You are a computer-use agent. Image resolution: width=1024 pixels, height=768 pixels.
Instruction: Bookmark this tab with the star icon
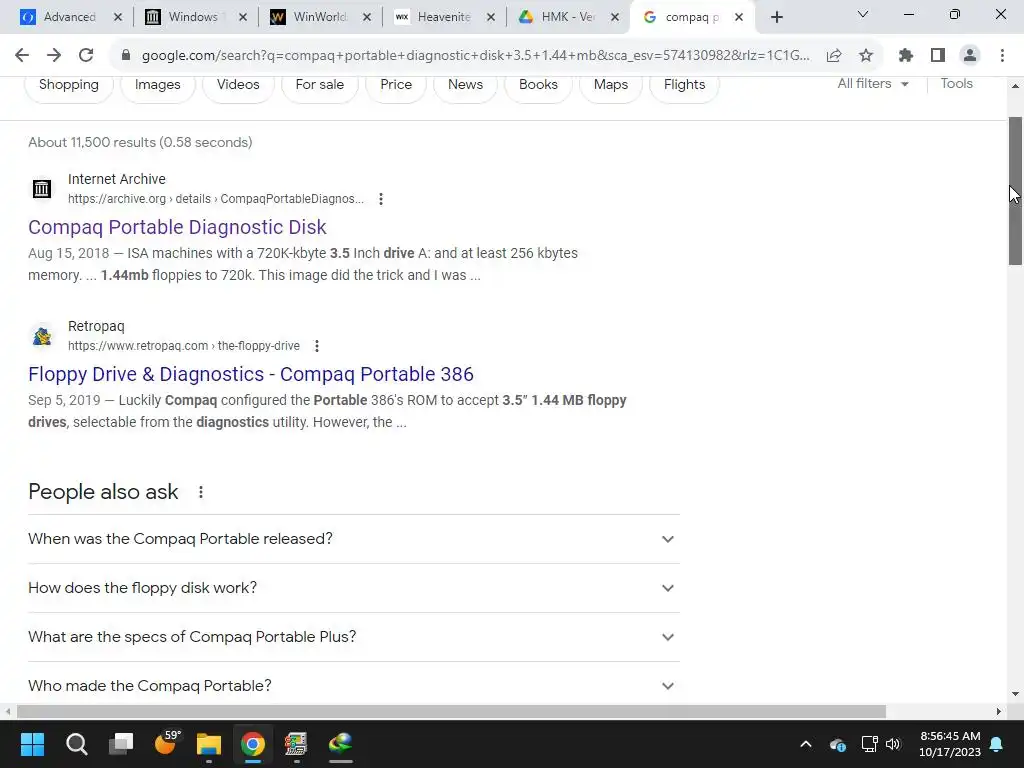866,56
